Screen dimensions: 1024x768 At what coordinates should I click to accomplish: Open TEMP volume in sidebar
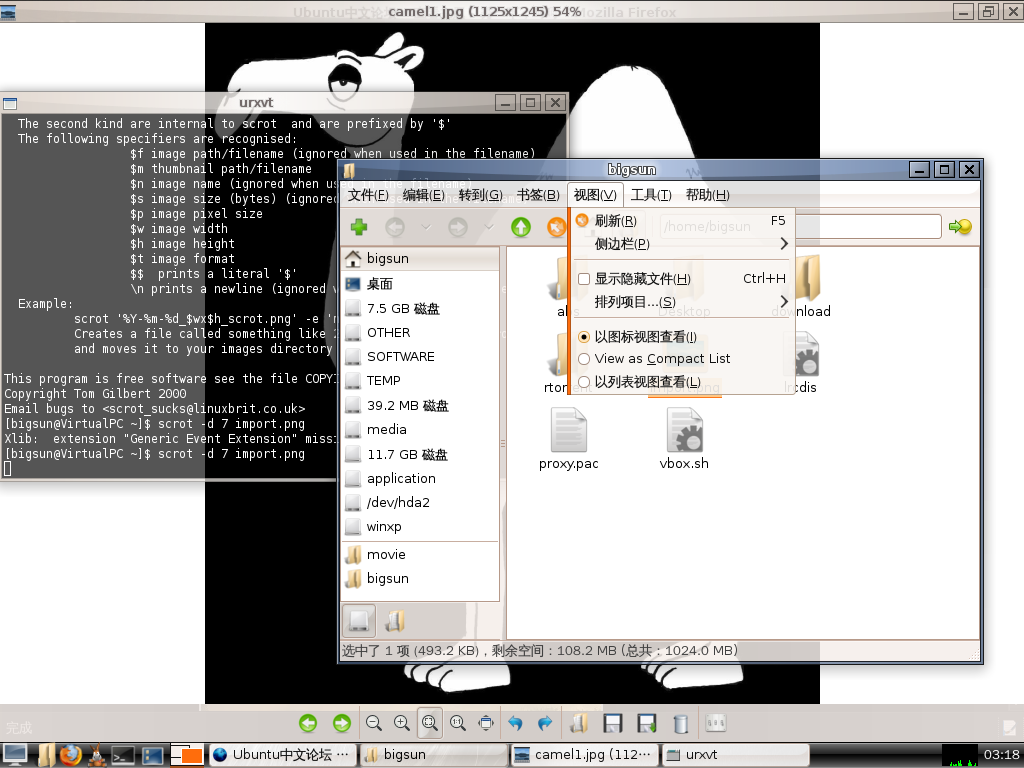pyautogui.click(x=420, y=381)
